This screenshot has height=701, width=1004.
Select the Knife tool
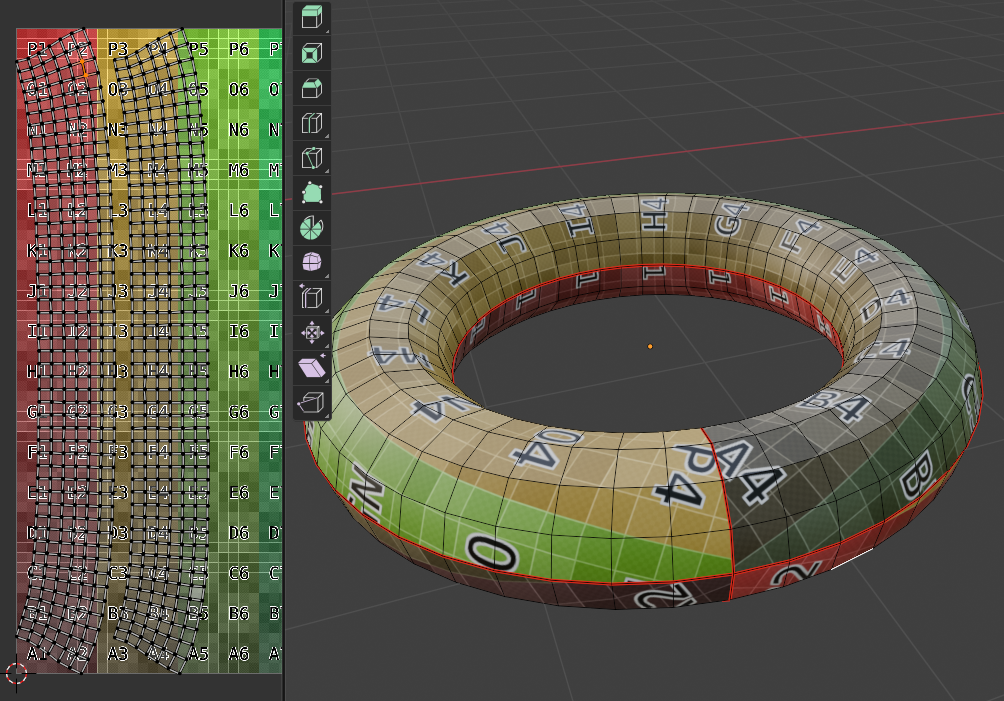tap(312, 158)
